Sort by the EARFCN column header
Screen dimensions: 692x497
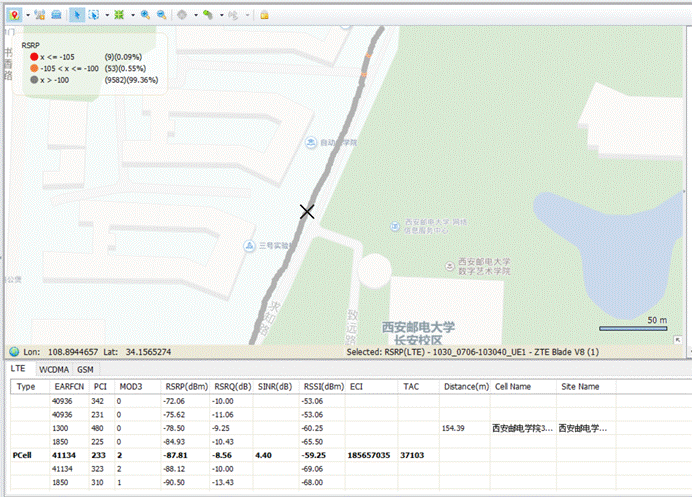[x=69, y=386]
